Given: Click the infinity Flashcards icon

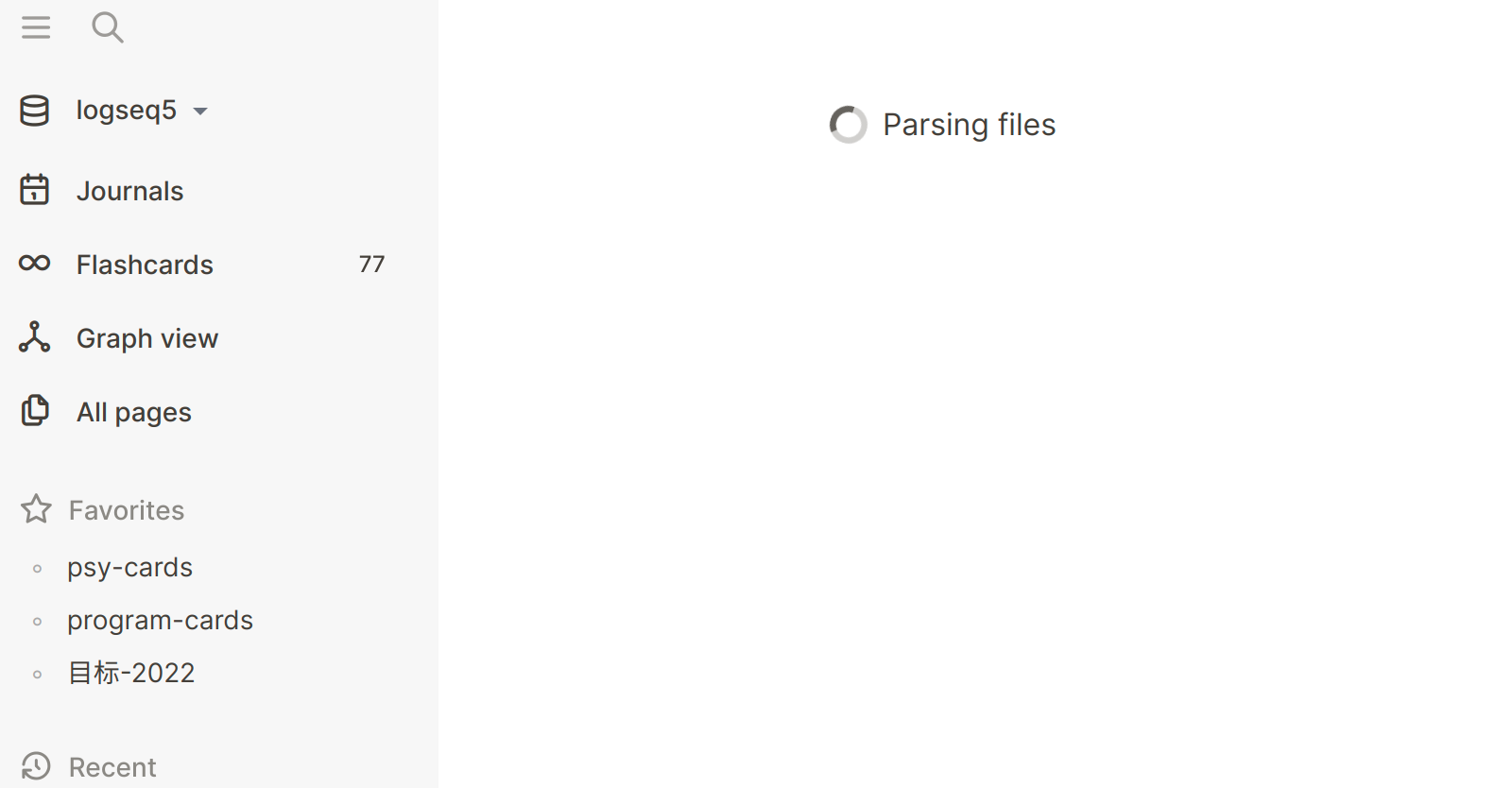Looking at the screenshot, I should 34,264.
